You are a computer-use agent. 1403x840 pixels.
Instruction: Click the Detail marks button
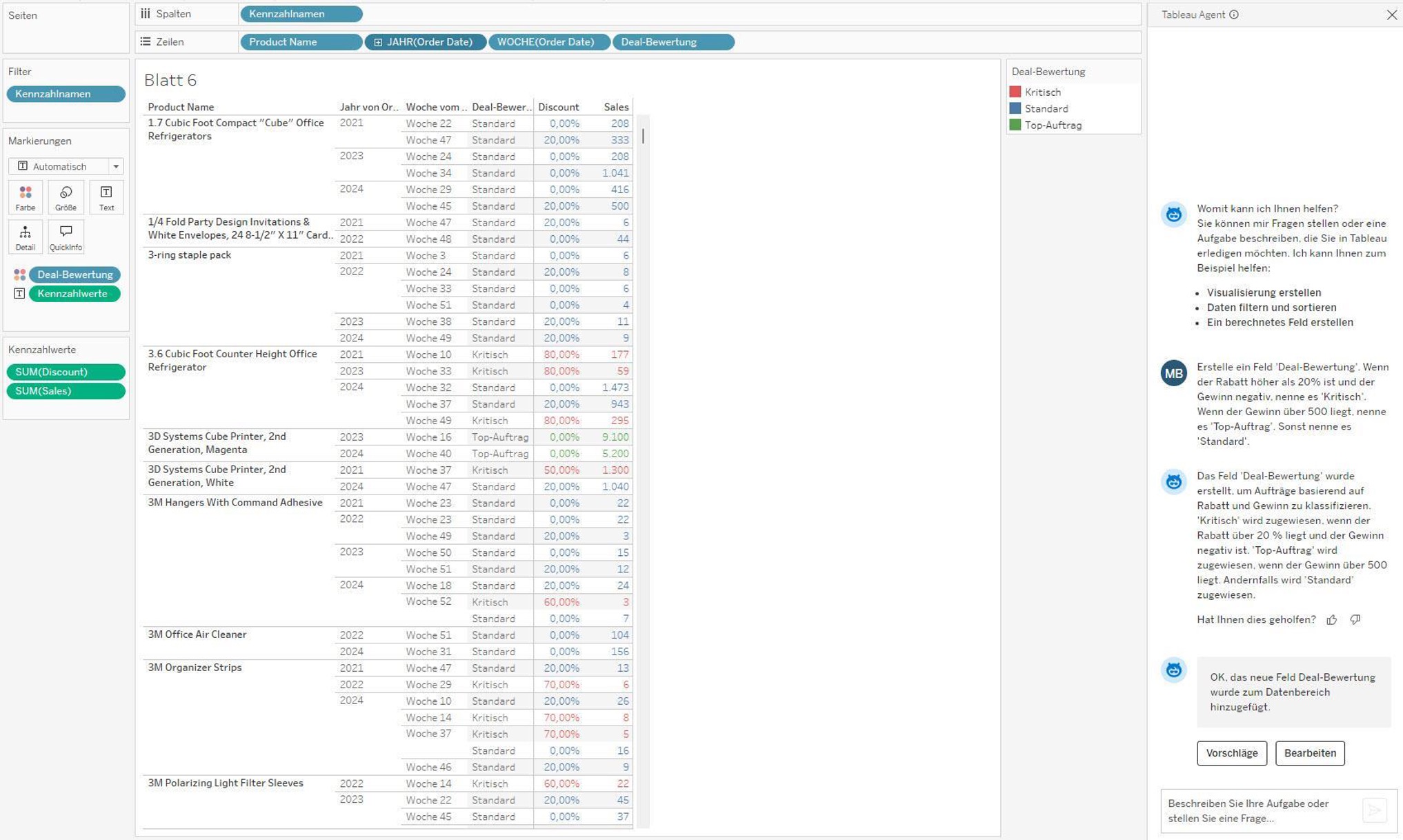[x=26, y=237]
